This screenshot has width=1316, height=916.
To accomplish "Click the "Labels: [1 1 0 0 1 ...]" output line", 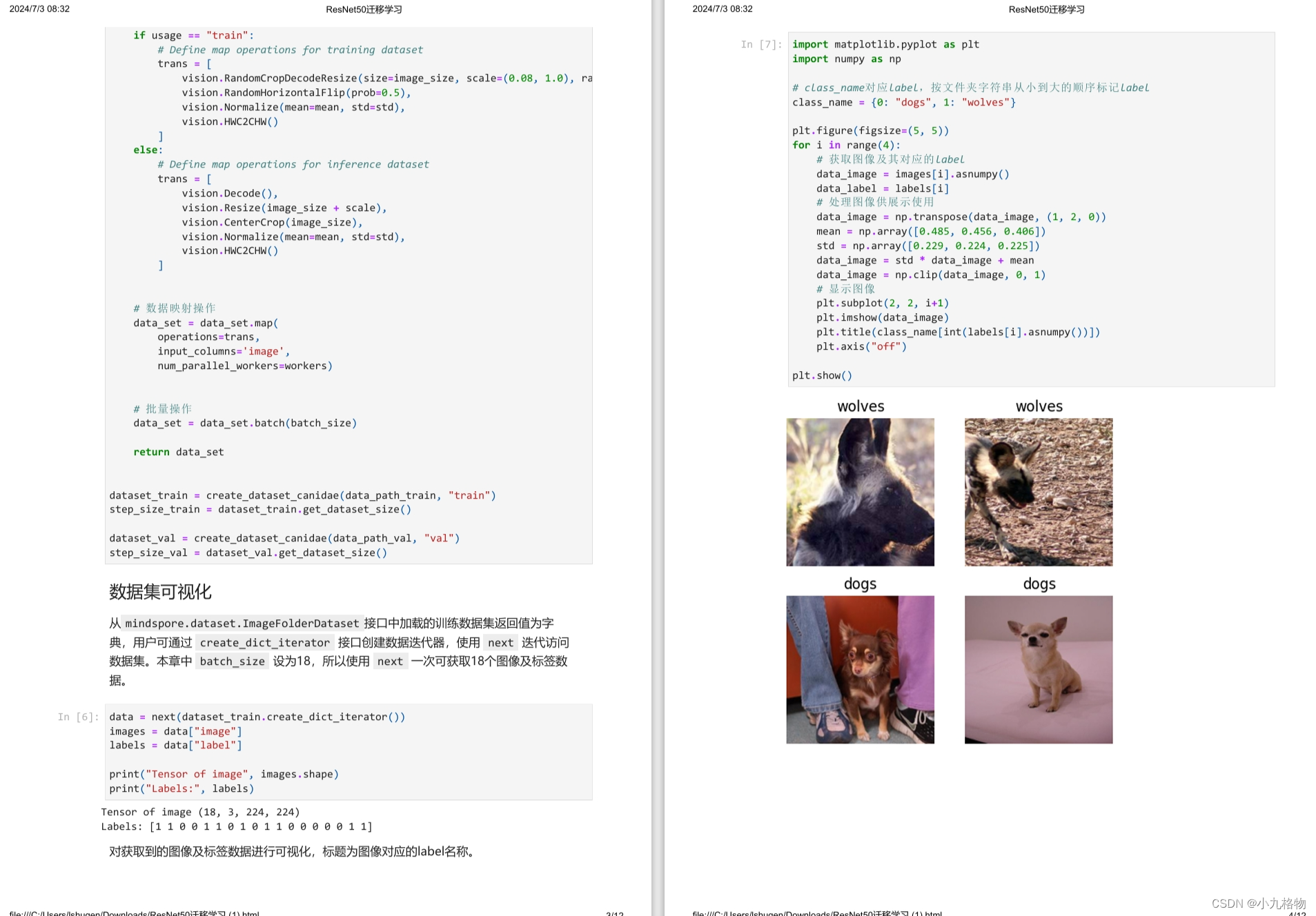I will (237, 826).
